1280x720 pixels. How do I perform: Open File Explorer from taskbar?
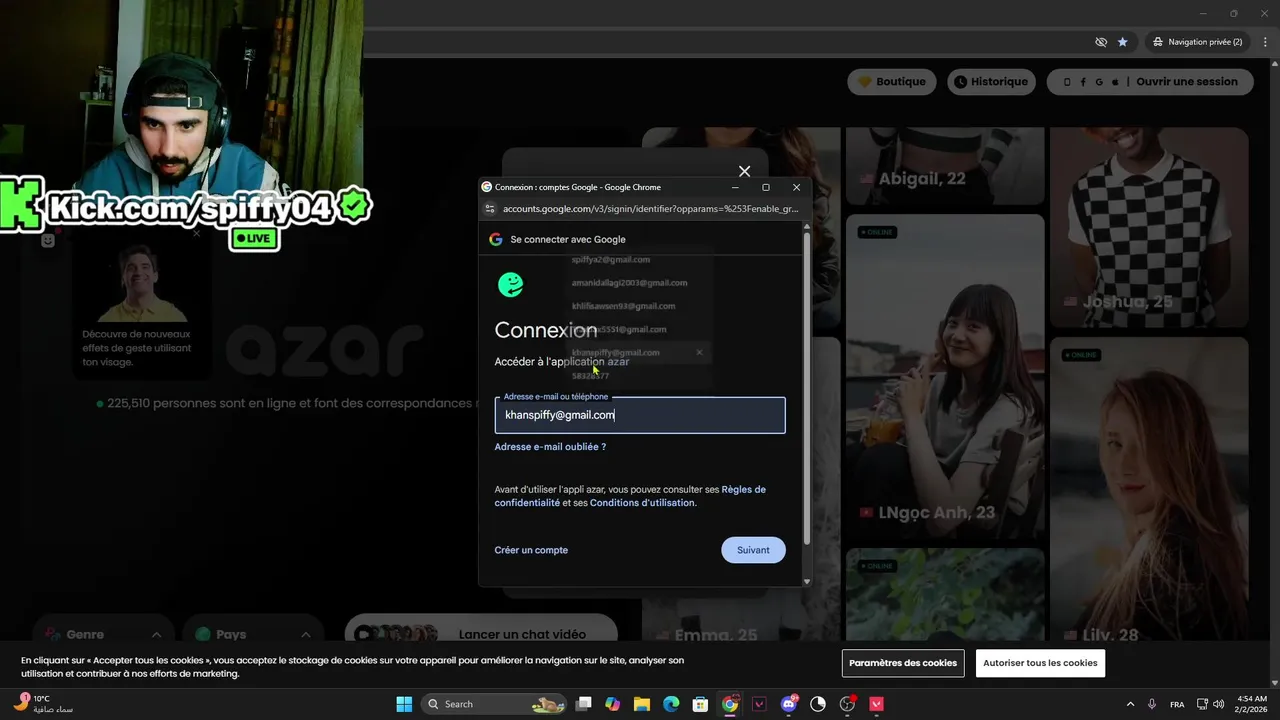click(642, 704)
